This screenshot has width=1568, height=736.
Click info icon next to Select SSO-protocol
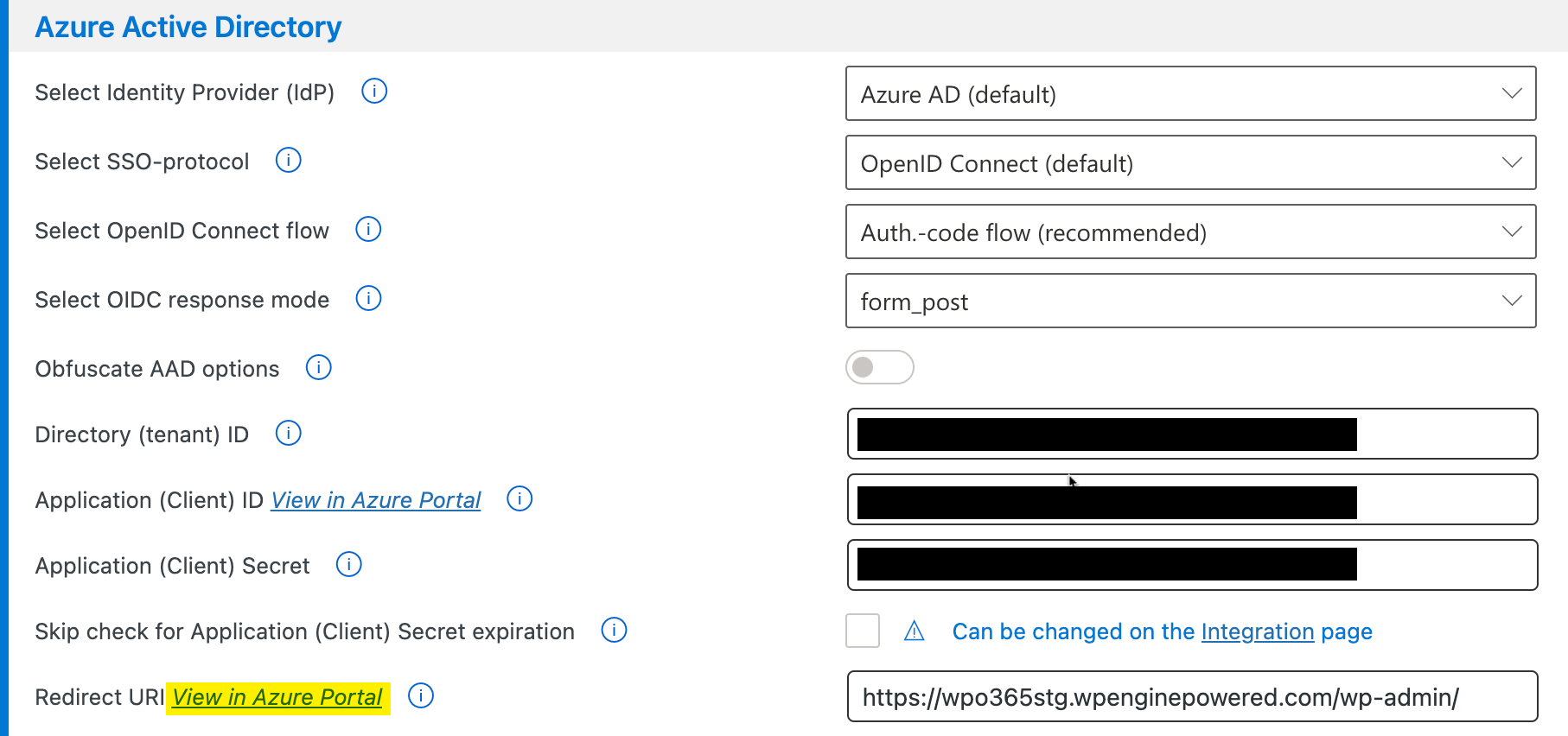[288, 160]
